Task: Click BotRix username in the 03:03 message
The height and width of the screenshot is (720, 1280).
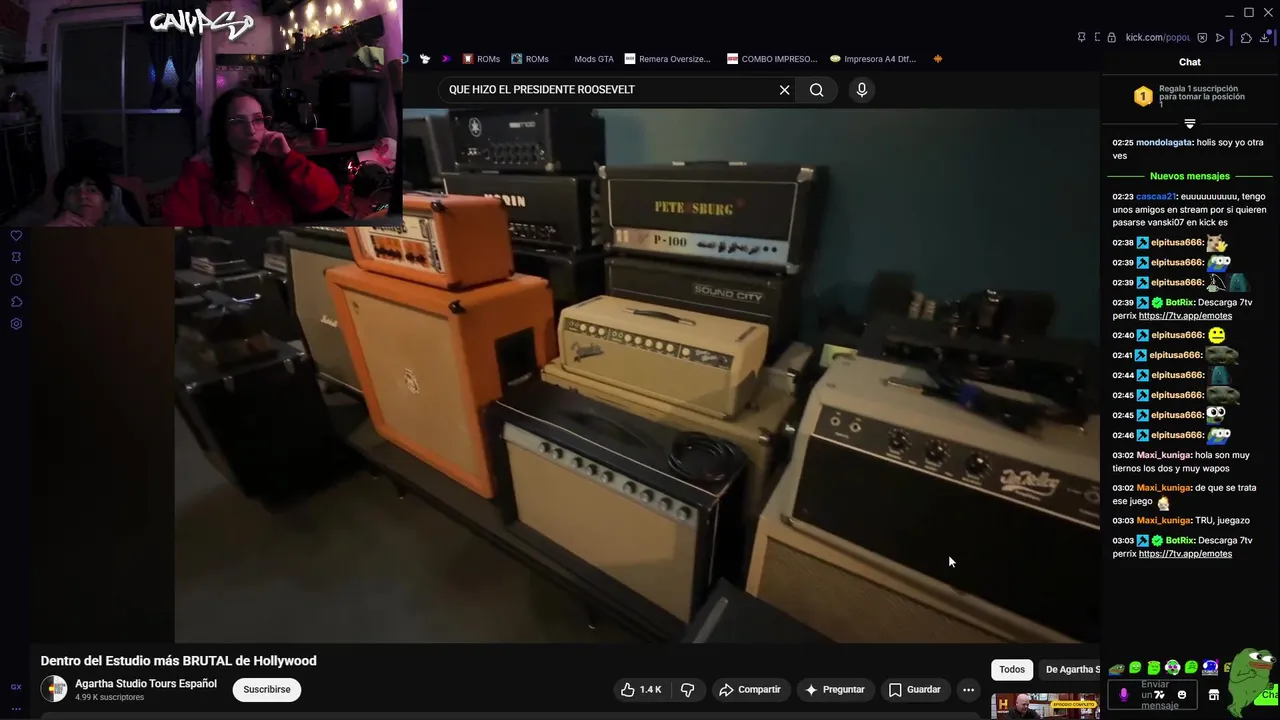Action: 1180,541
